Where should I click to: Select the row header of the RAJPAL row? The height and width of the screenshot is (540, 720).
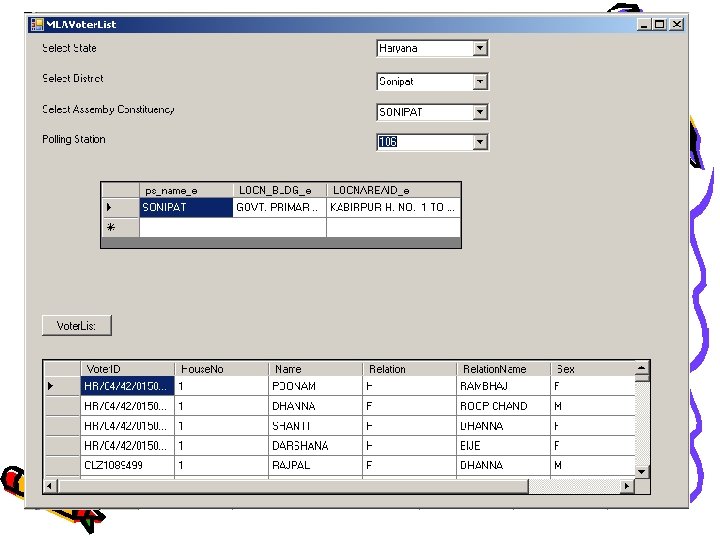point(62,465)
